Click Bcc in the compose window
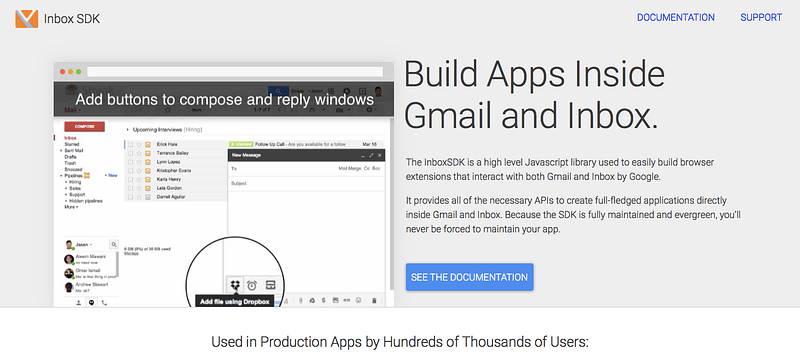Screen dimensions: 800x361 click(x=376, y=168)
